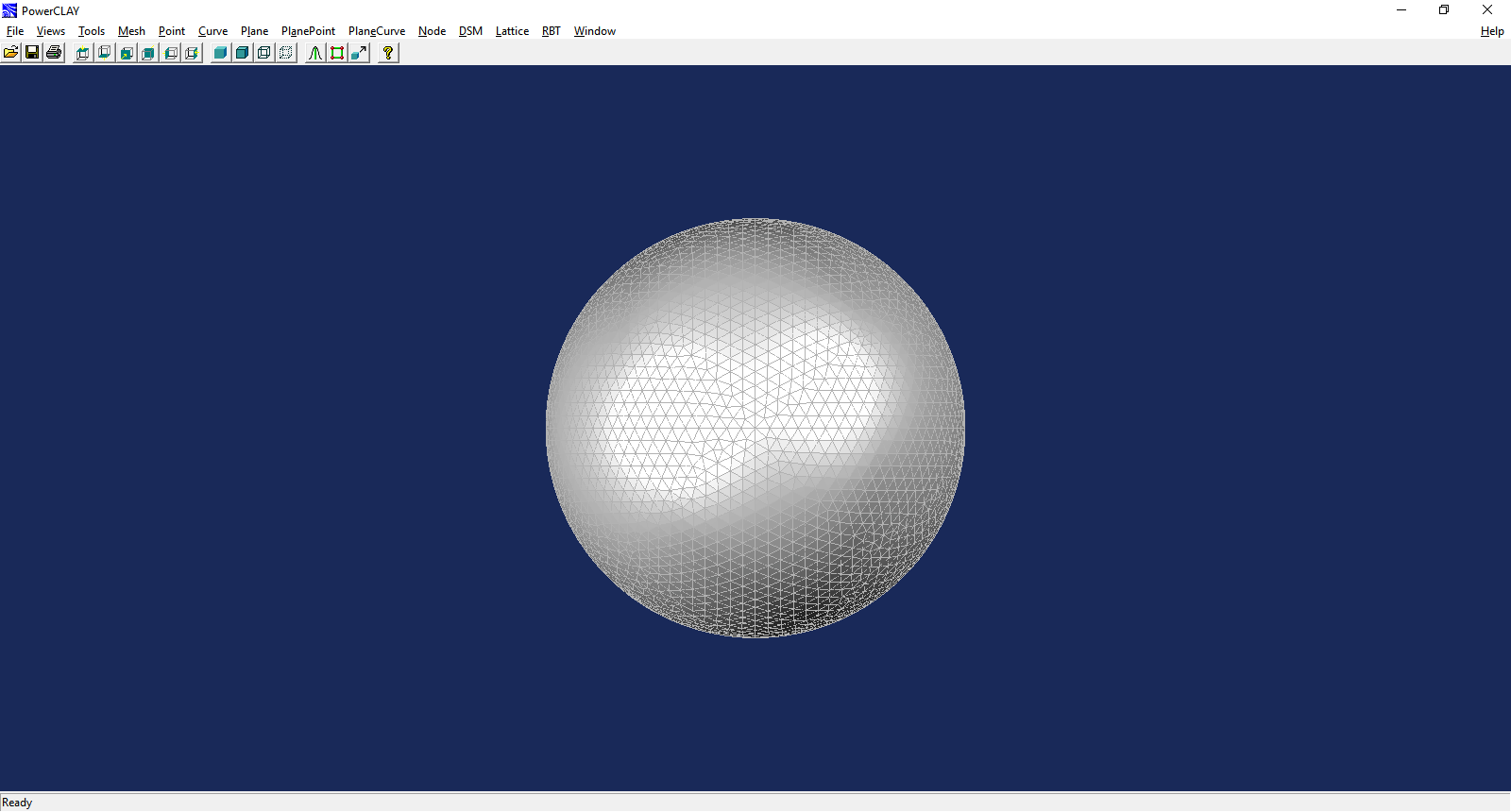1511x812 pixels.
Task: Open the File menu
Action: coord(15,31)
